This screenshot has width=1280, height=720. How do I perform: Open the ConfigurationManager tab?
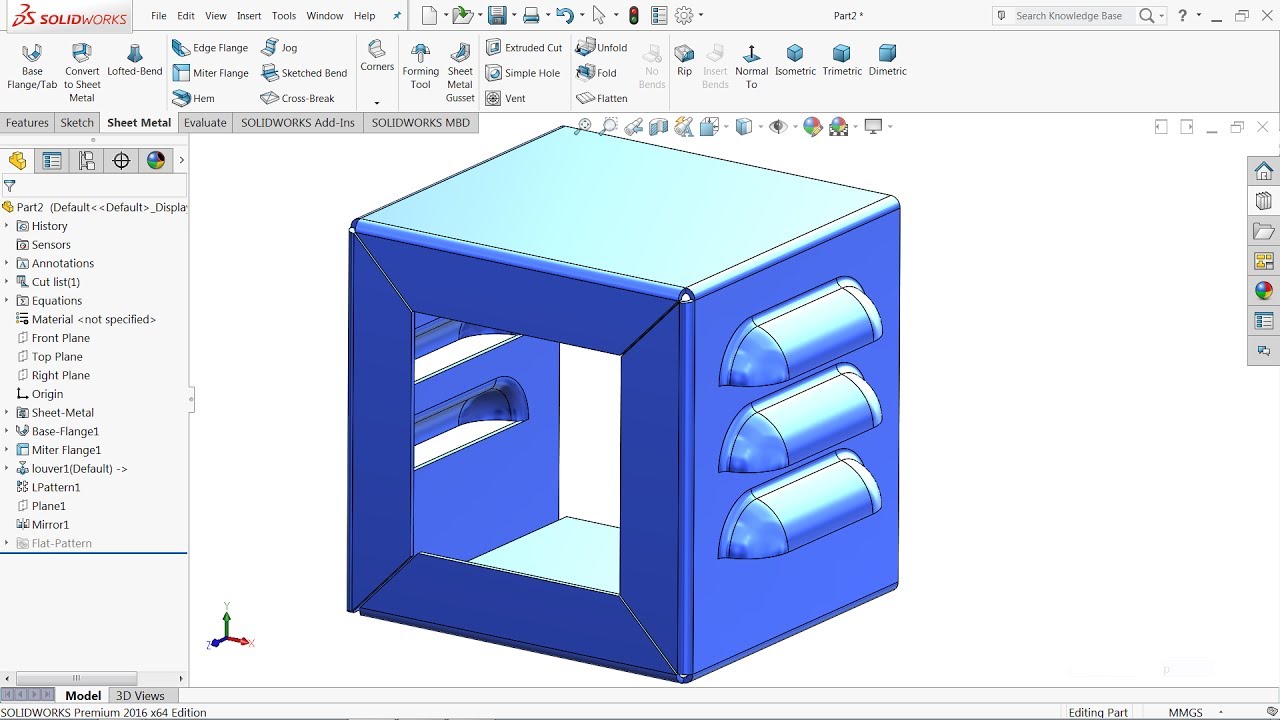click(x=87, y=161)
